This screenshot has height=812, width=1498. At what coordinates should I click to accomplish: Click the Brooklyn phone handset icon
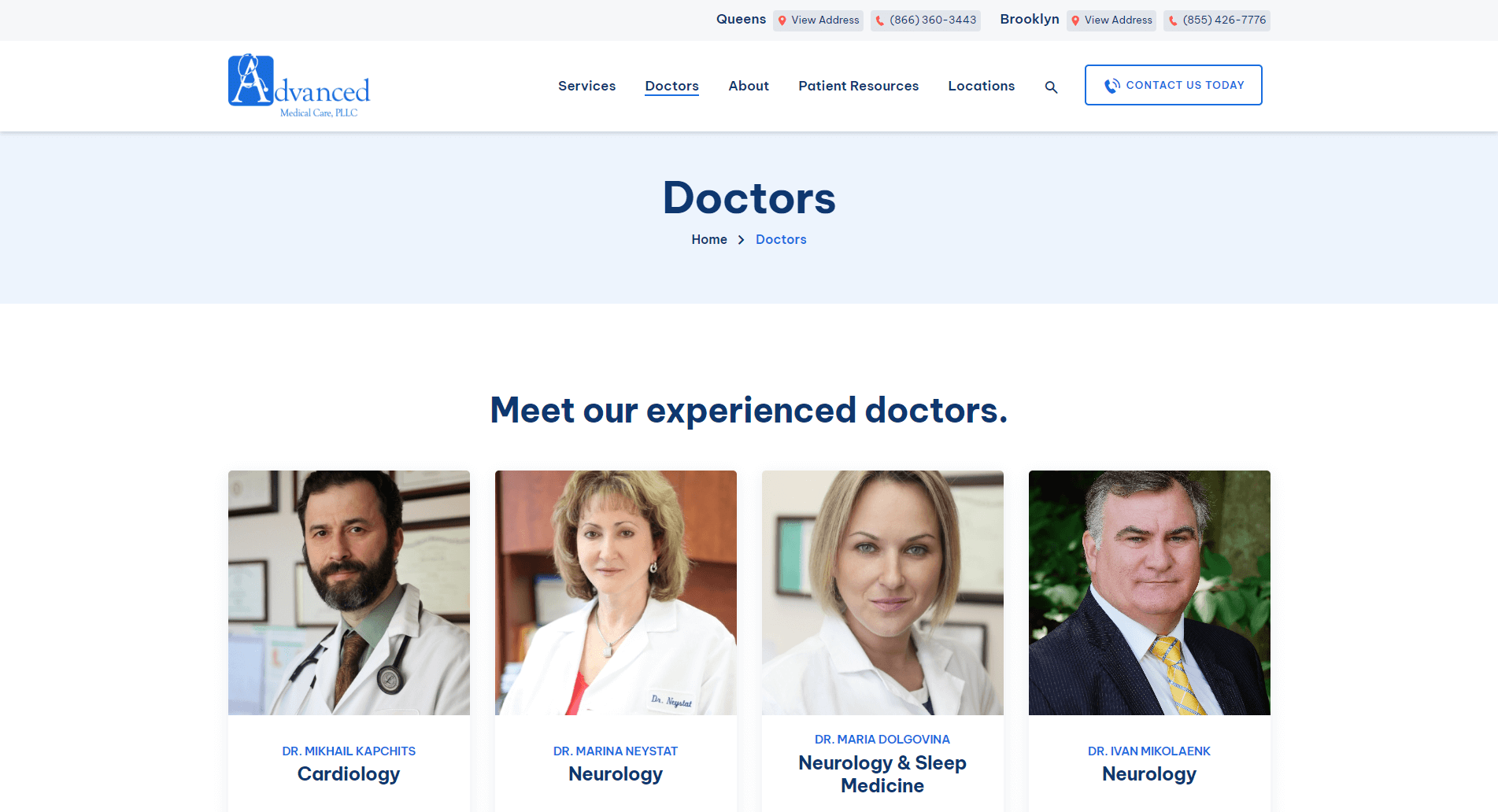click(1173, 20)
